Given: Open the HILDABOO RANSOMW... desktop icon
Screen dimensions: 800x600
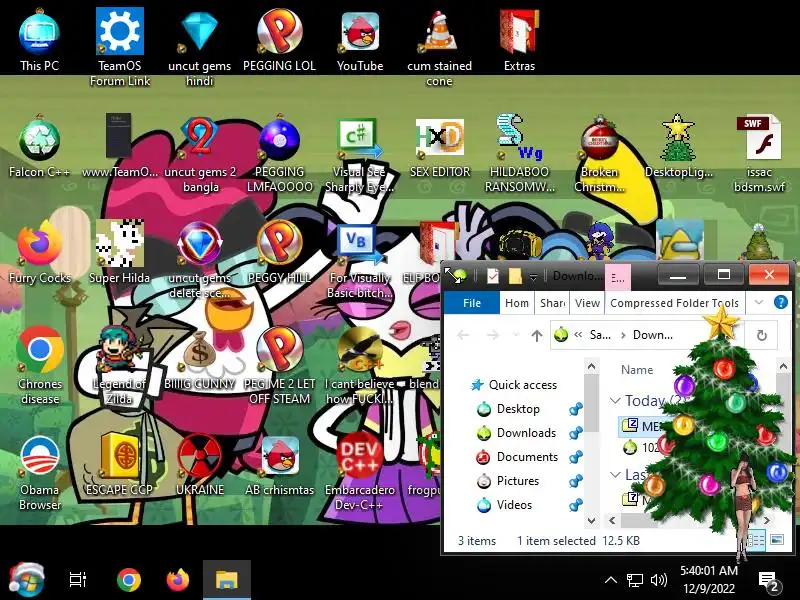Looking at the screenshot, I should point(519,153).
